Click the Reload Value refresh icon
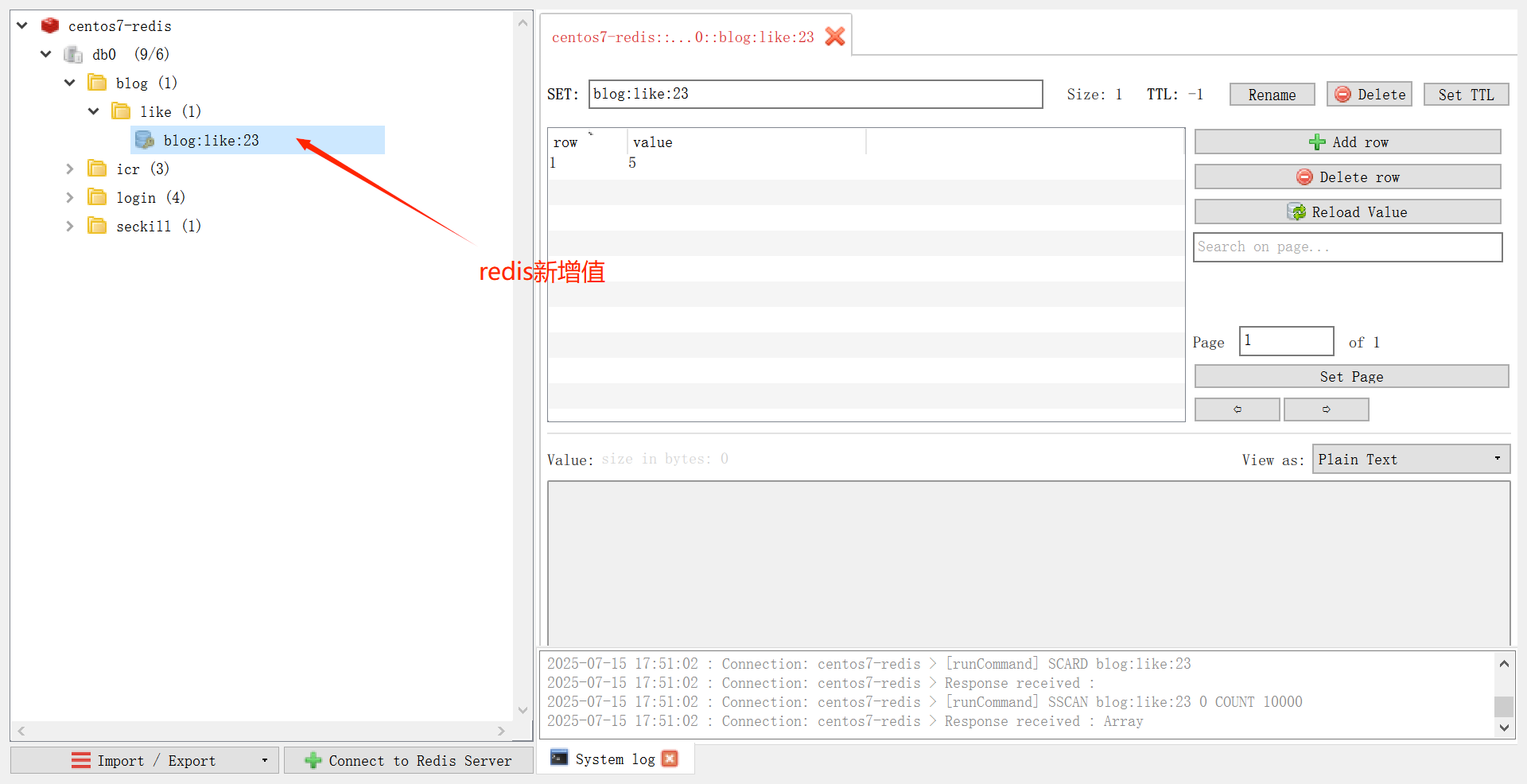 click(1296, 212)
